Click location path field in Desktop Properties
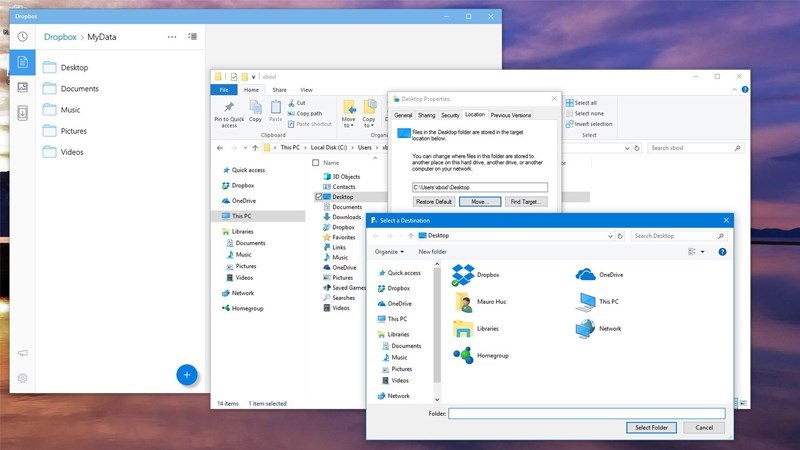Viewport: 800px width, 450px height. click(x=480, y=187)
